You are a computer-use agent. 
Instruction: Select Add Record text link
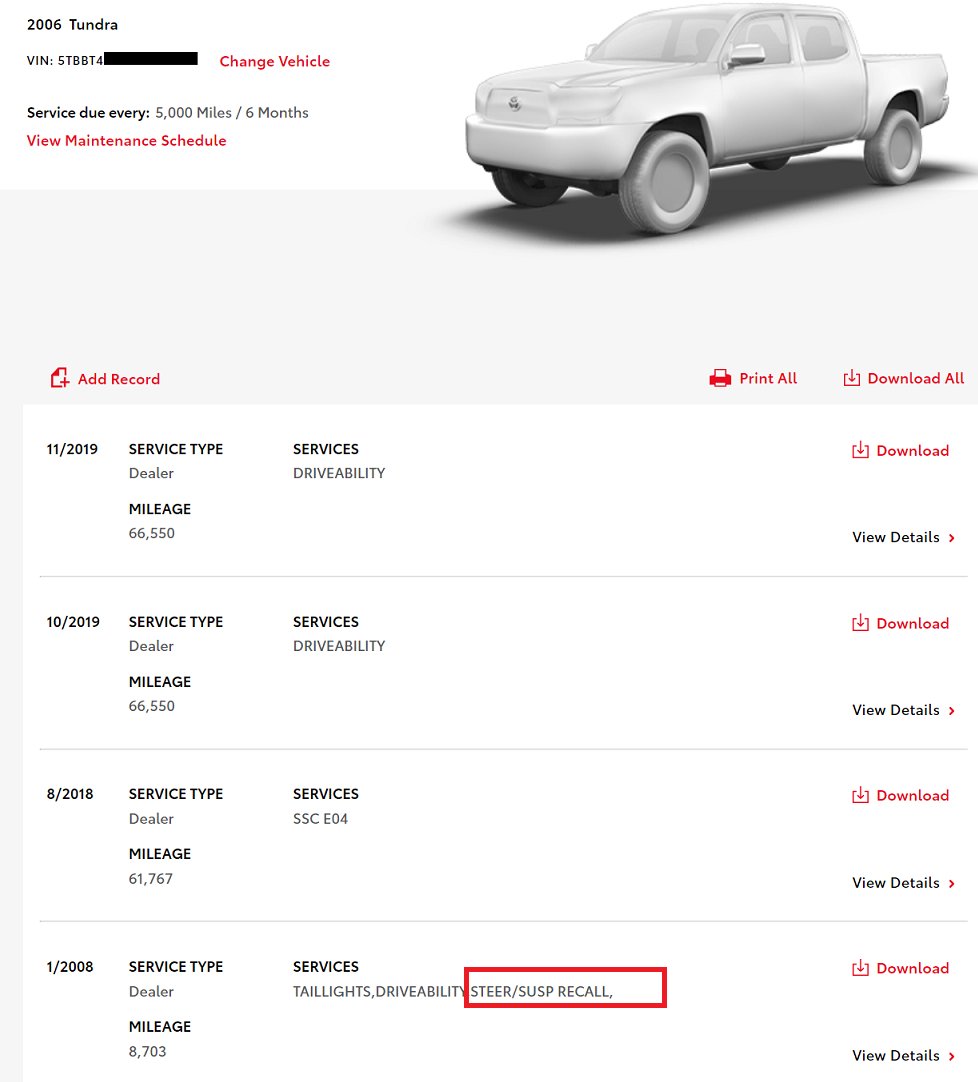tap(119, 379)
